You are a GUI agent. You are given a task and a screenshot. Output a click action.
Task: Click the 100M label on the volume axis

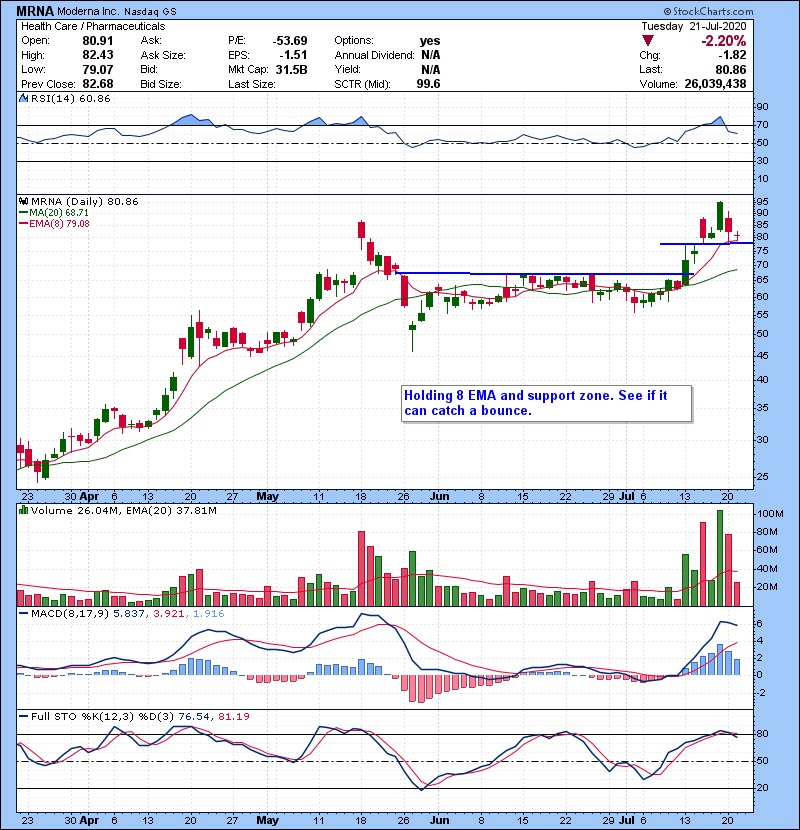pyautogui.click(x=770, y=514)
